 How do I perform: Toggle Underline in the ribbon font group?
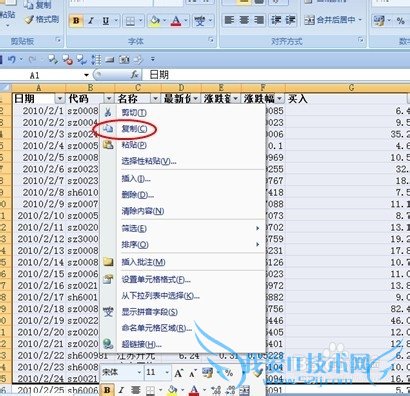tap(106, 21)
